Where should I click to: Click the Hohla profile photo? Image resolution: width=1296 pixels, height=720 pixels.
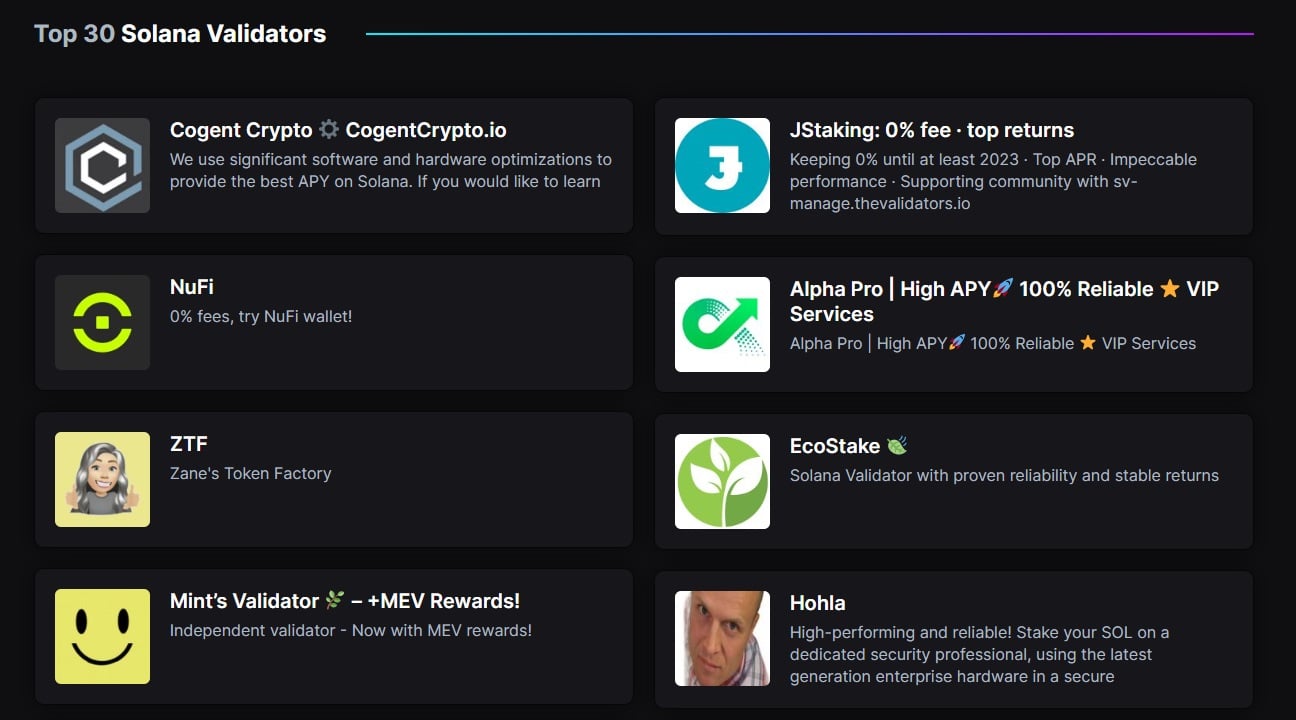click(722, 638)
